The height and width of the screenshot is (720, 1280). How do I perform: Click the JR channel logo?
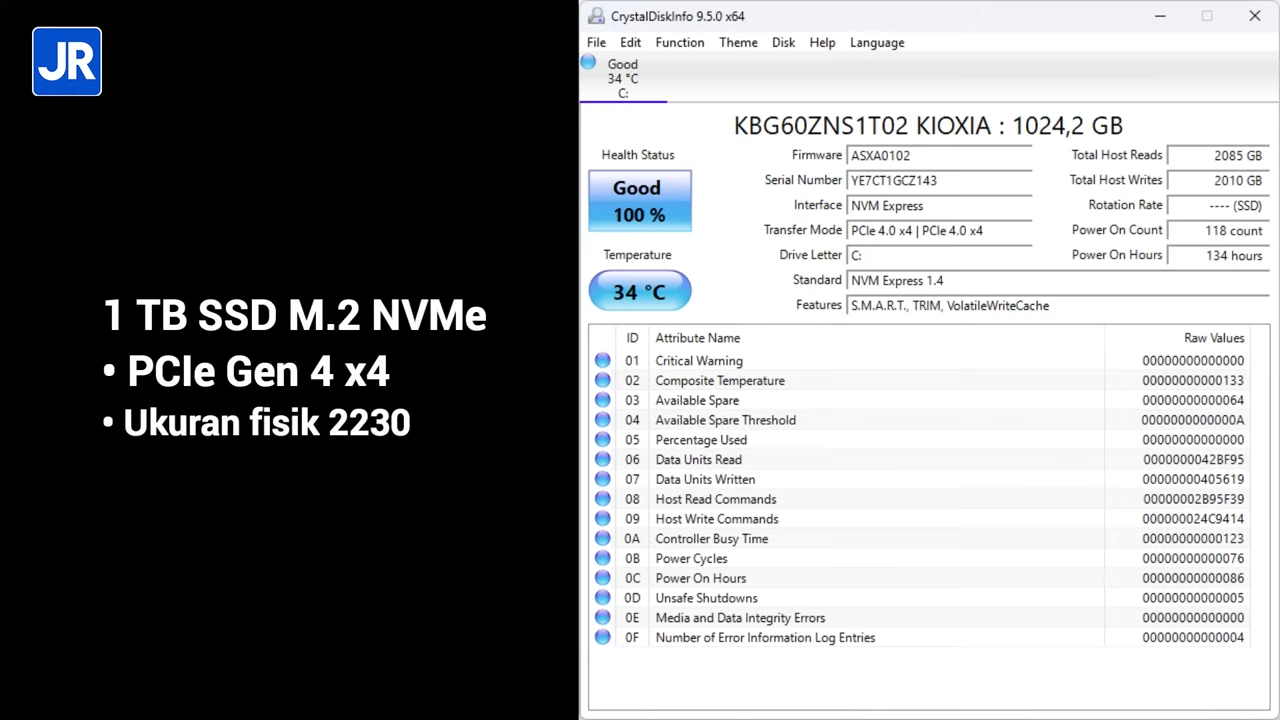[67, 62]
